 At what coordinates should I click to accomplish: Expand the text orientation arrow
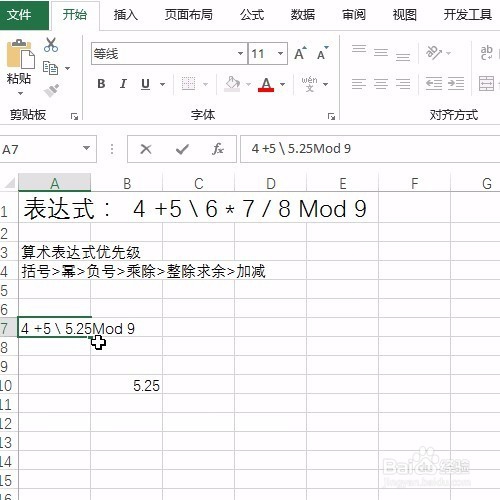pyautogui.click(x=448, y=53)
